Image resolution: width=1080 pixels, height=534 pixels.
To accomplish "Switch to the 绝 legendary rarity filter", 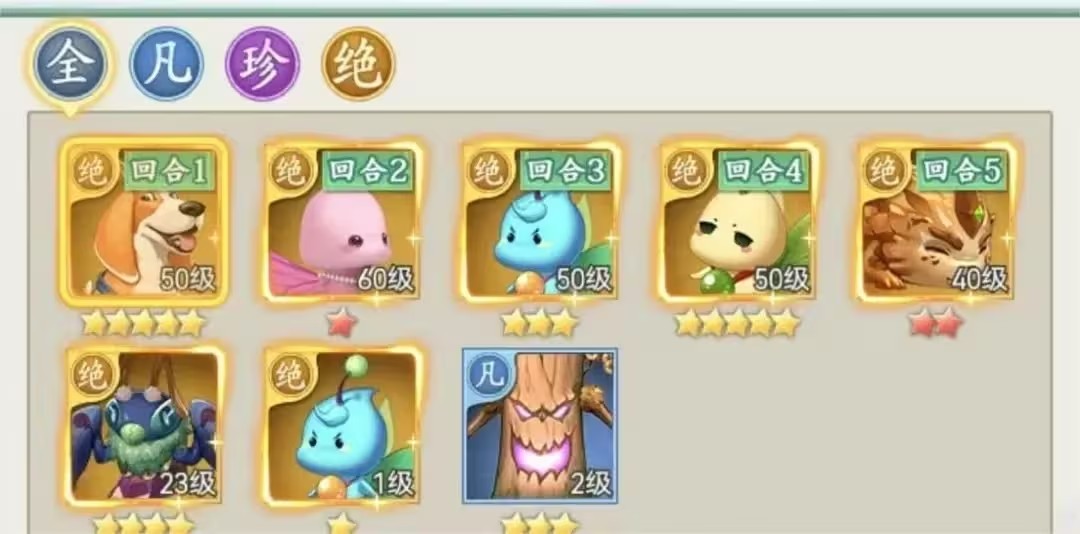I will (358, 64).
